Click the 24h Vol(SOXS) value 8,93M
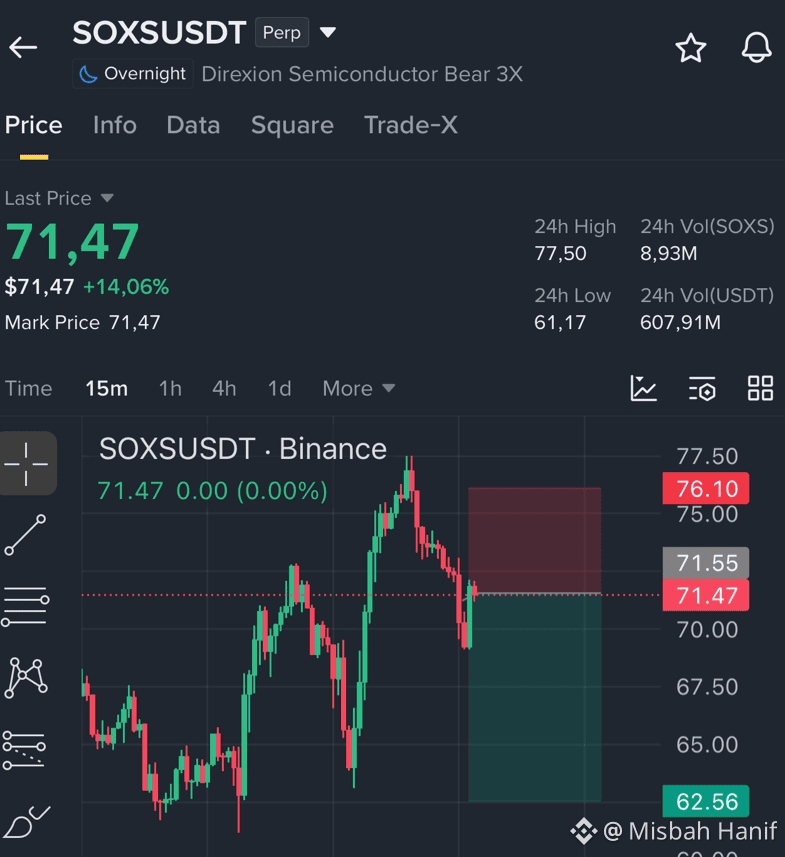The width and height of the screenshot is (785, 857). click(669, 254)
